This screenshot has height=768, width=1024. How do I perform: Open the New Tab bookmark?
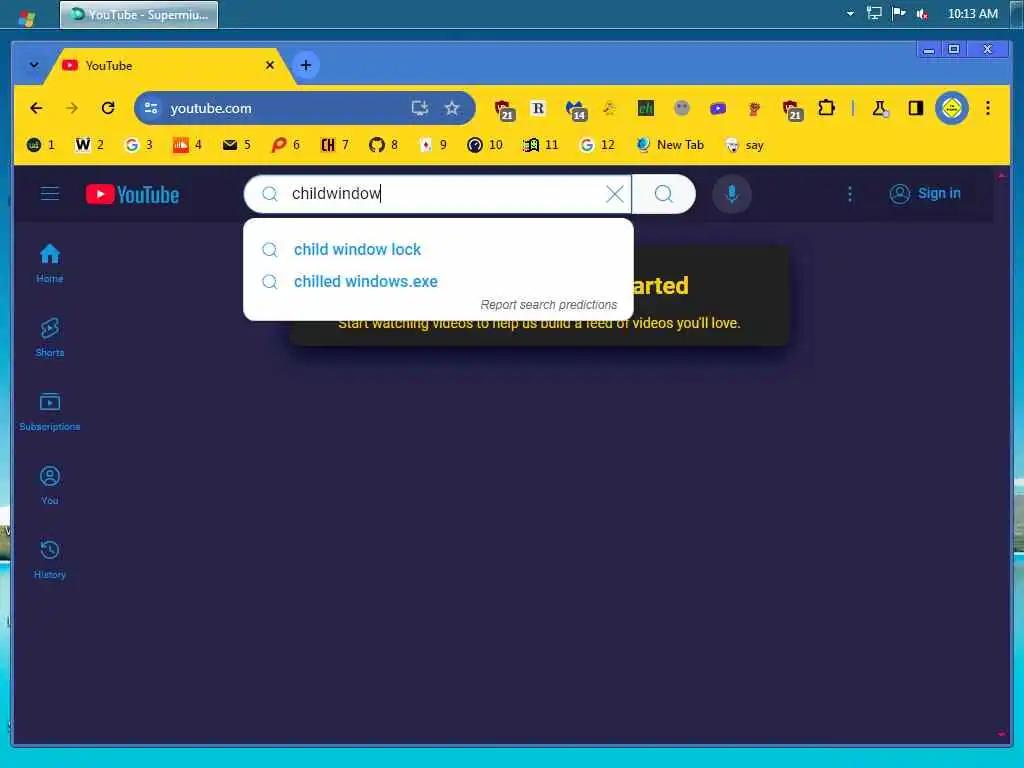coord(670,145)
